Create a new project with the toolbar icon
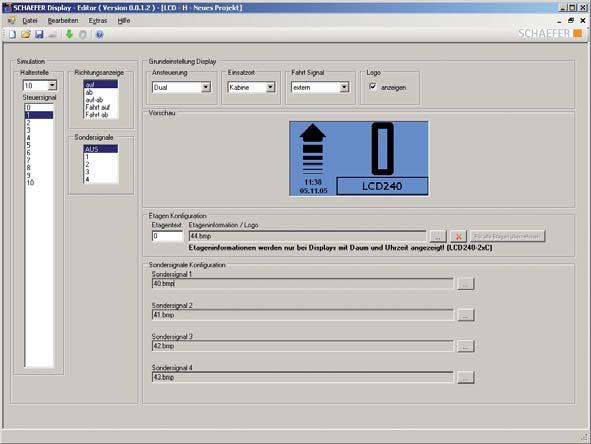The height and width of the screenshot is (444, 591). click(x=12, y=35)
